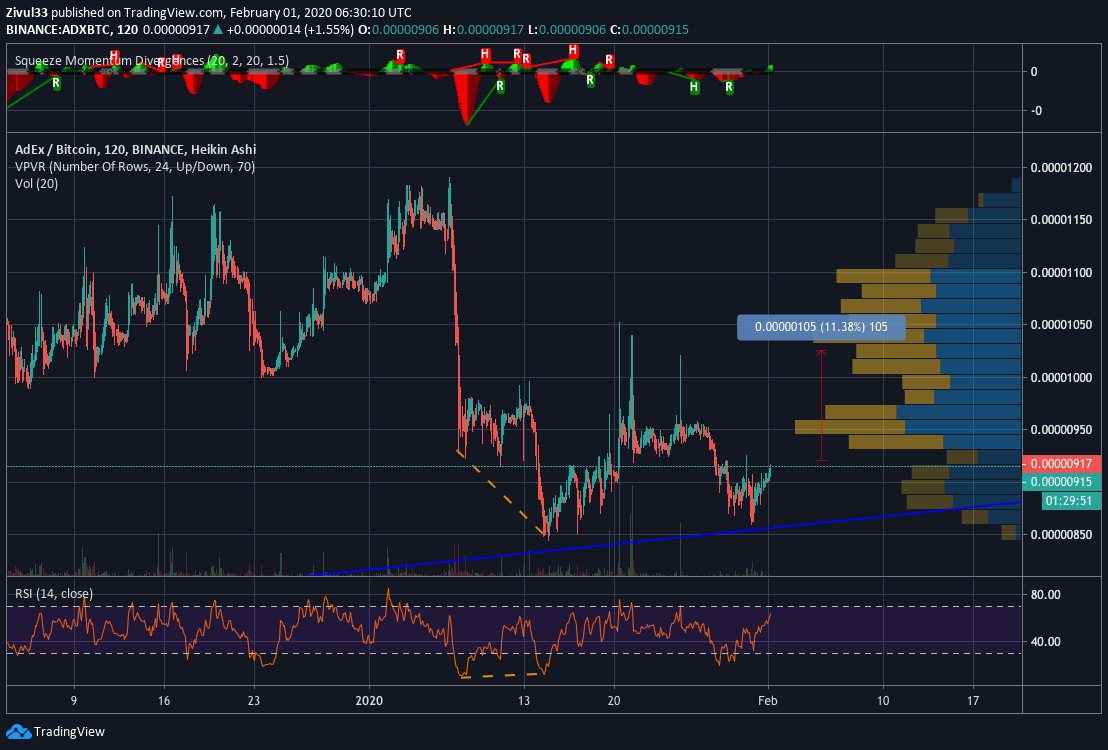This screenshot has width=1108, height=750.
Task: Open the VPVR indicator label
Action: pos(135,167)
